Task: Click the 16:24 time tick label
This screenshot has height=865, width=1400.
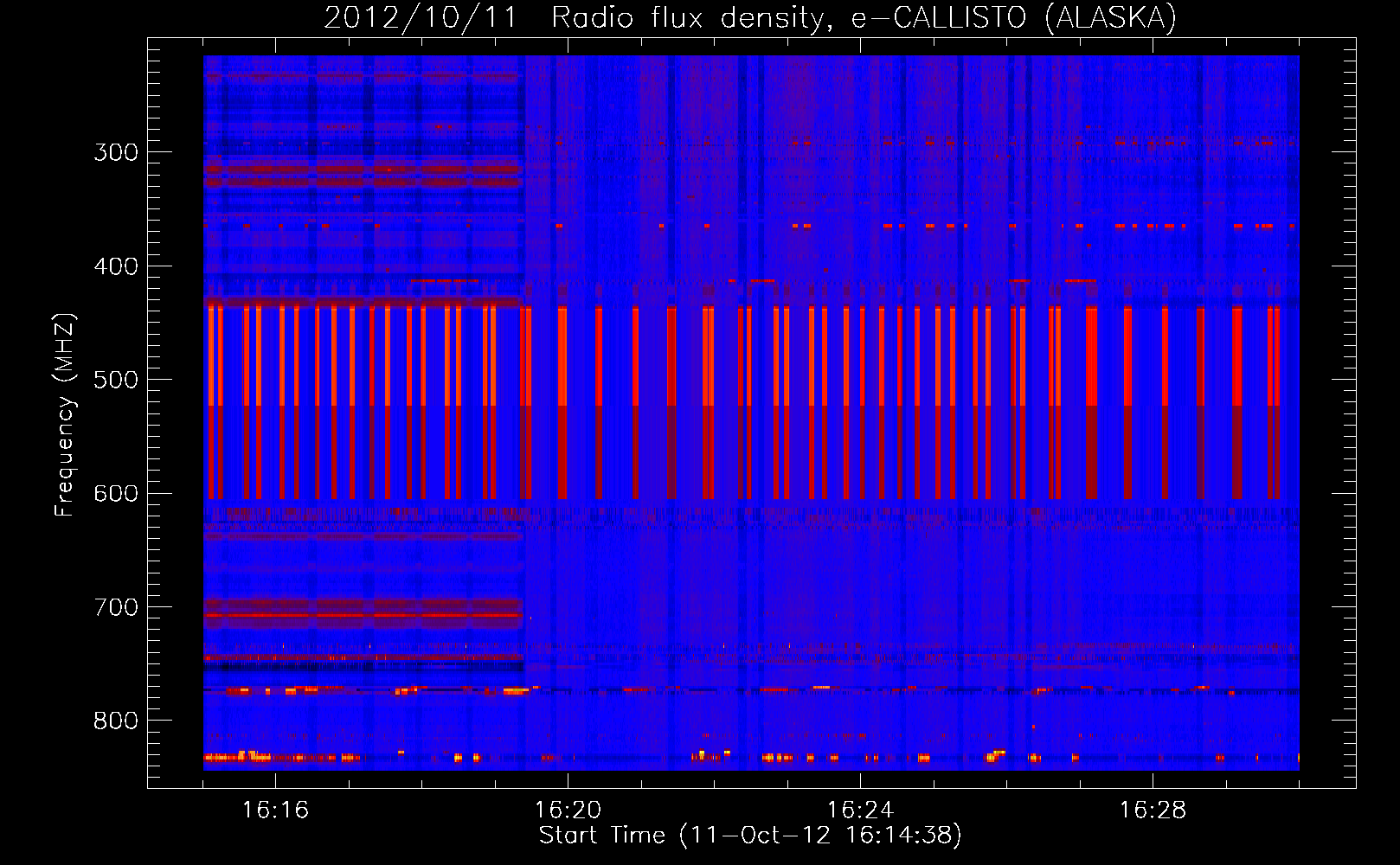Action: tap(860, 810)
